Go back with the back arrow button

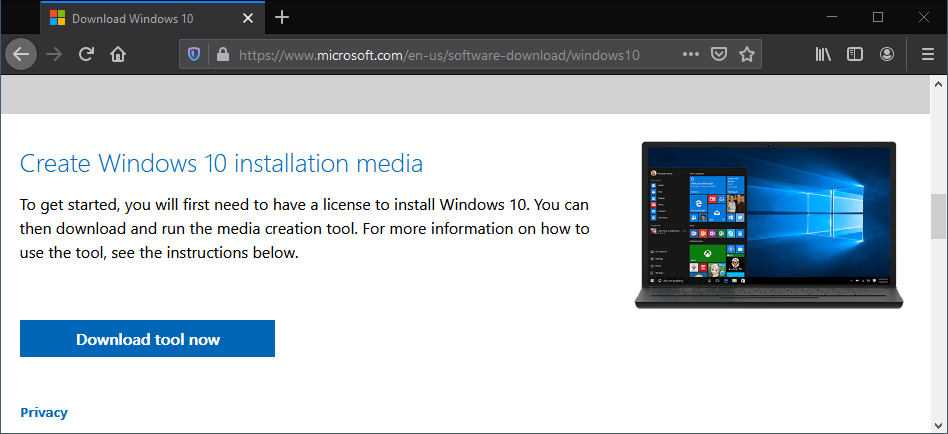coord(21,55)
